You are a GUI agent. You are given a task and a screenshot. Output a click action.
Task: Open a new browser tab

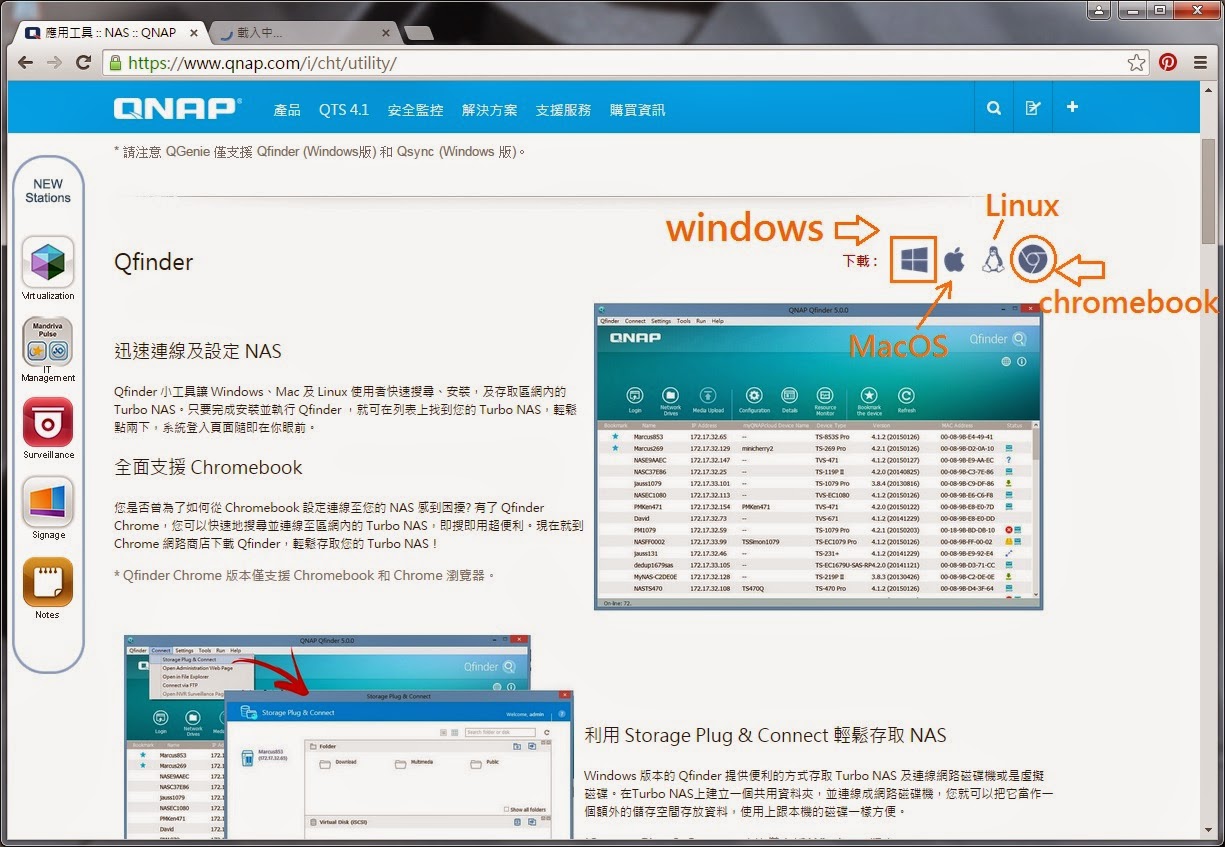418,33
